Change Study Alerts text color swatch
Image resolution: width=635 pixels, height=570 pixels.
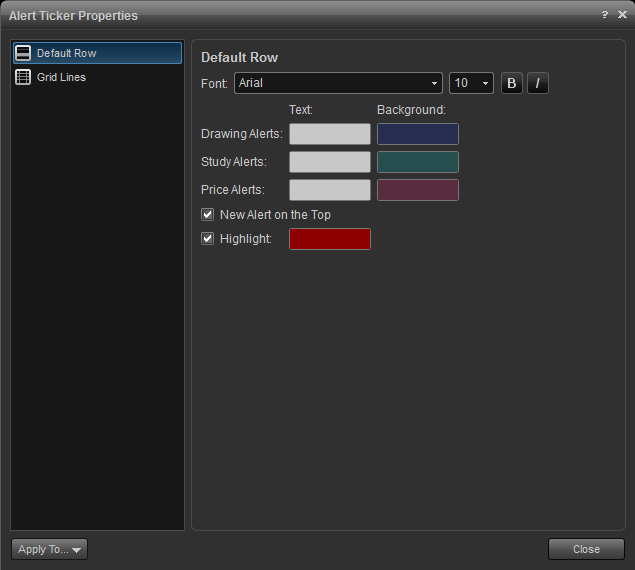click(x=330, y=162)
